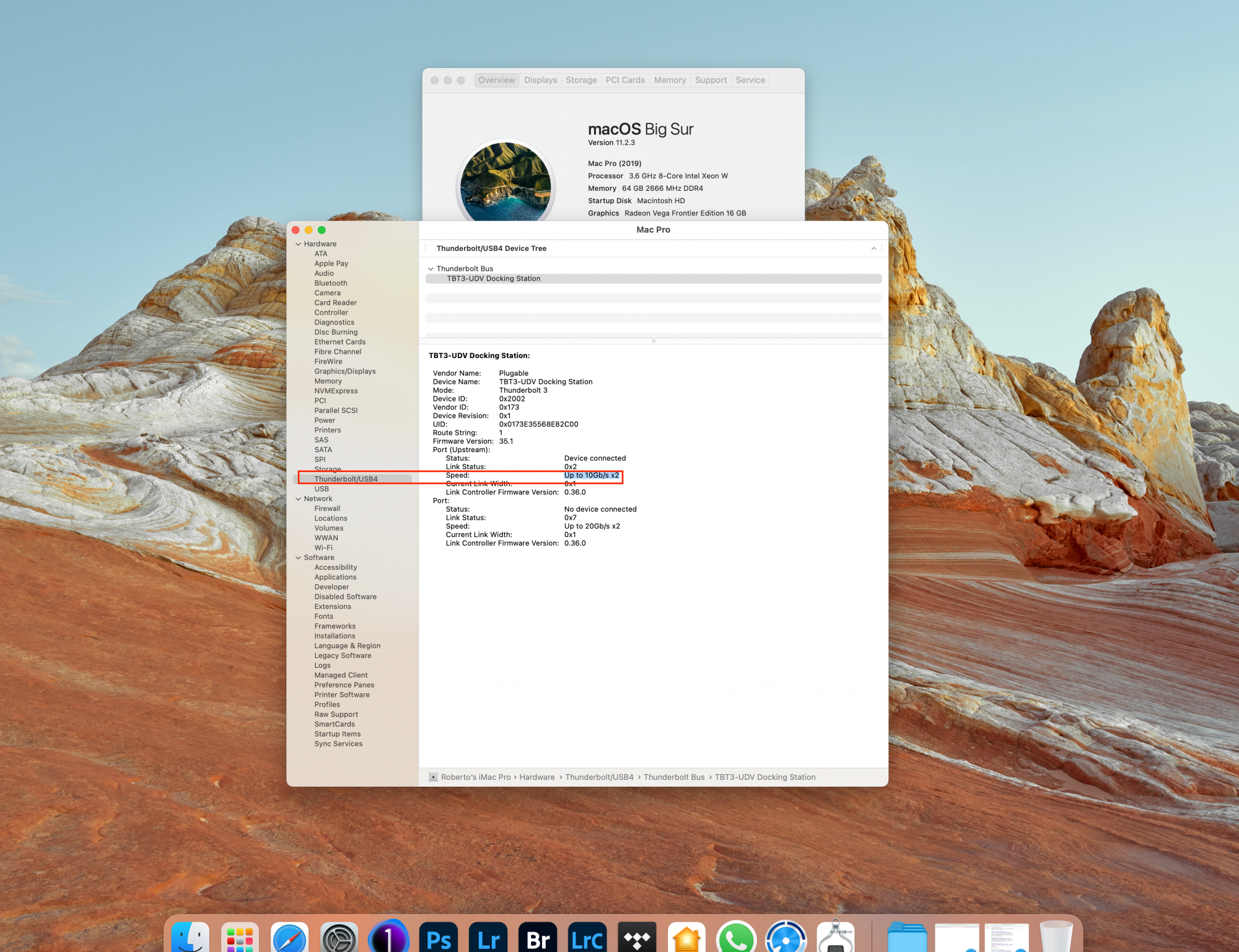Viewport: 1239px width, 952px height.
Task: Click the Firmware Version value 35.1
Action: pyautogui.click(x=506, y=442)
